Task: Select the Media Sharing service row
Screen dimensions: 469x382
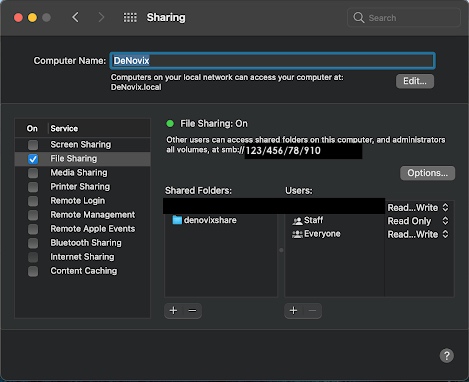Action: tap(82, 173)
